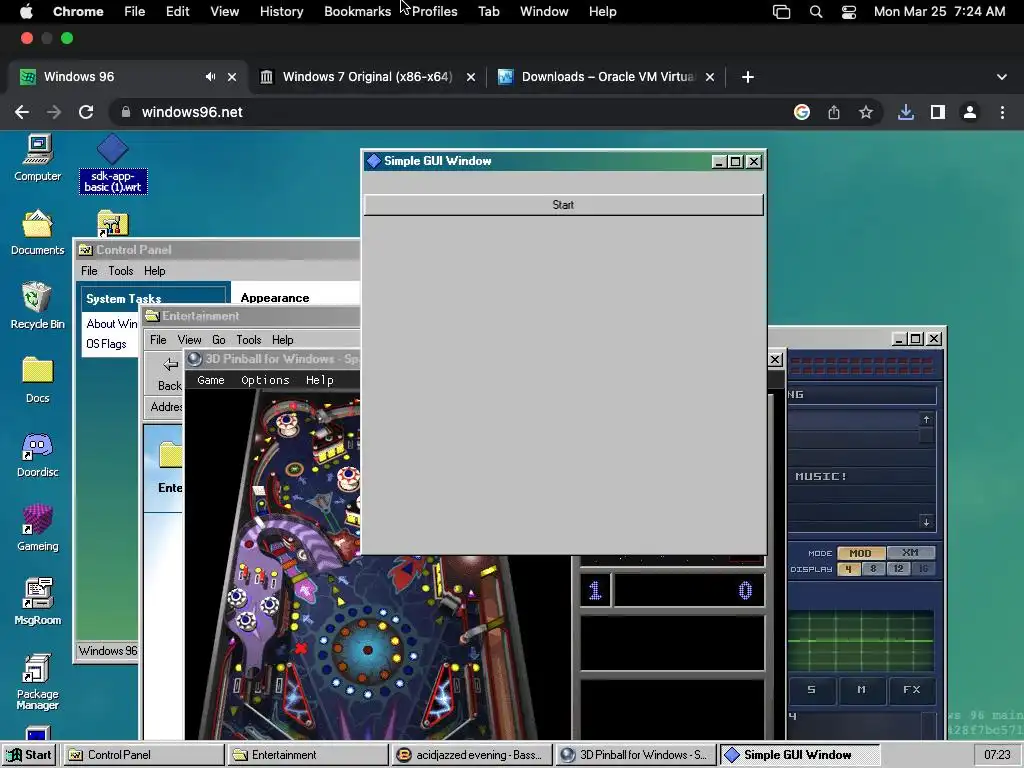
Task: Click OS Flags in Control Panel
Action: click(106, 344)
